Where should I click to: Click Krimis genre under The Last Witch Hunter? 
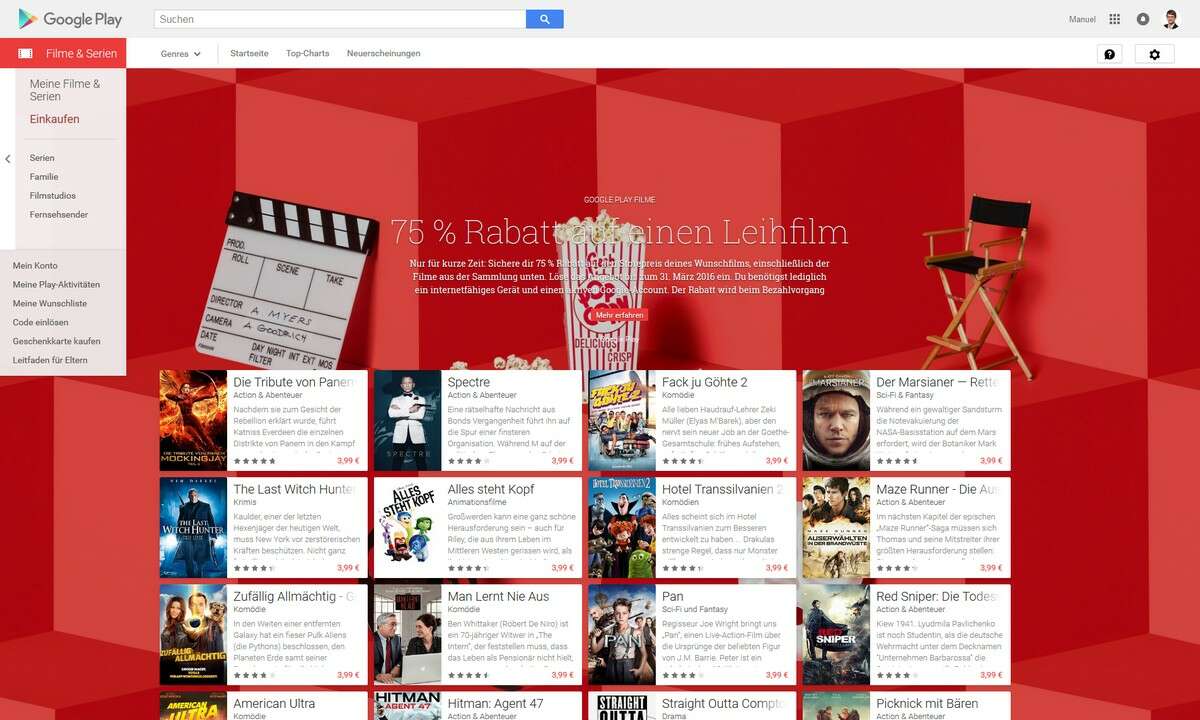click(x=244, y=502)
